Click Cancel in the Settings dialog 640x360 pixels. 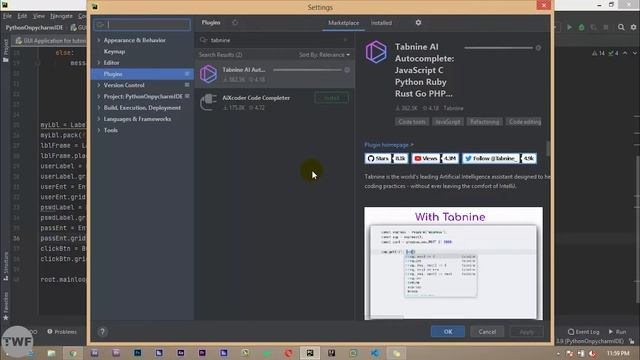(487, 332)
